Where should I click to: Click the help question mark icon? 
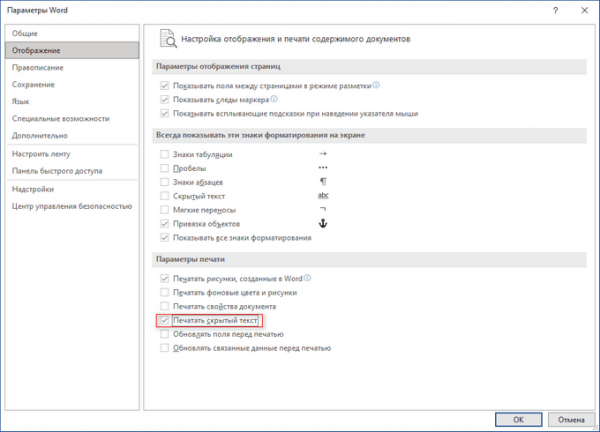point(555,11)
